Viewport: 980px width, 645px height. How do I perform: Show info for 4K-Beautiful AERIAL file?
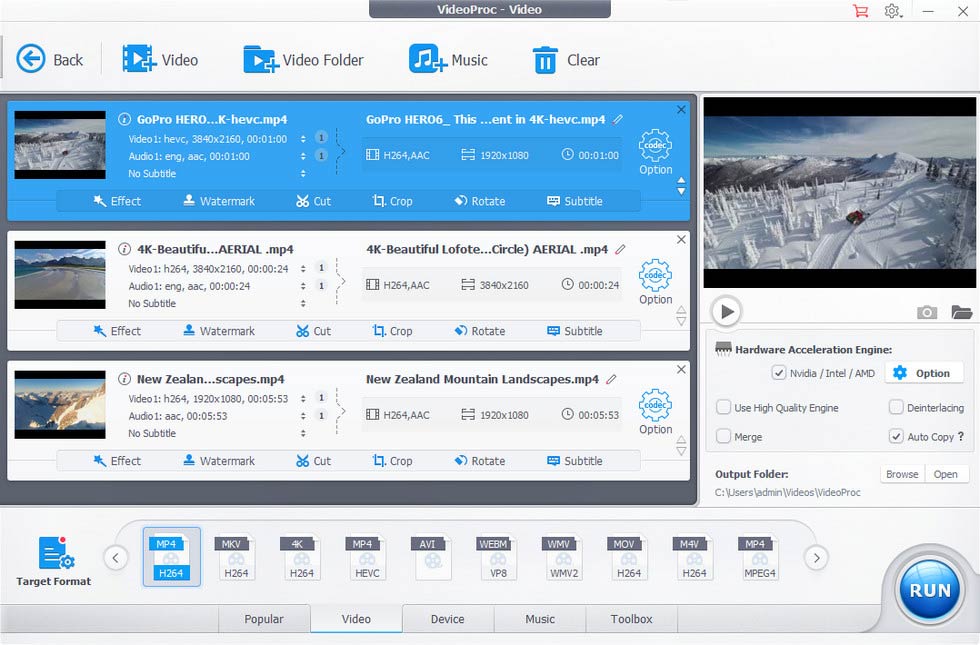tap(124, 249)
